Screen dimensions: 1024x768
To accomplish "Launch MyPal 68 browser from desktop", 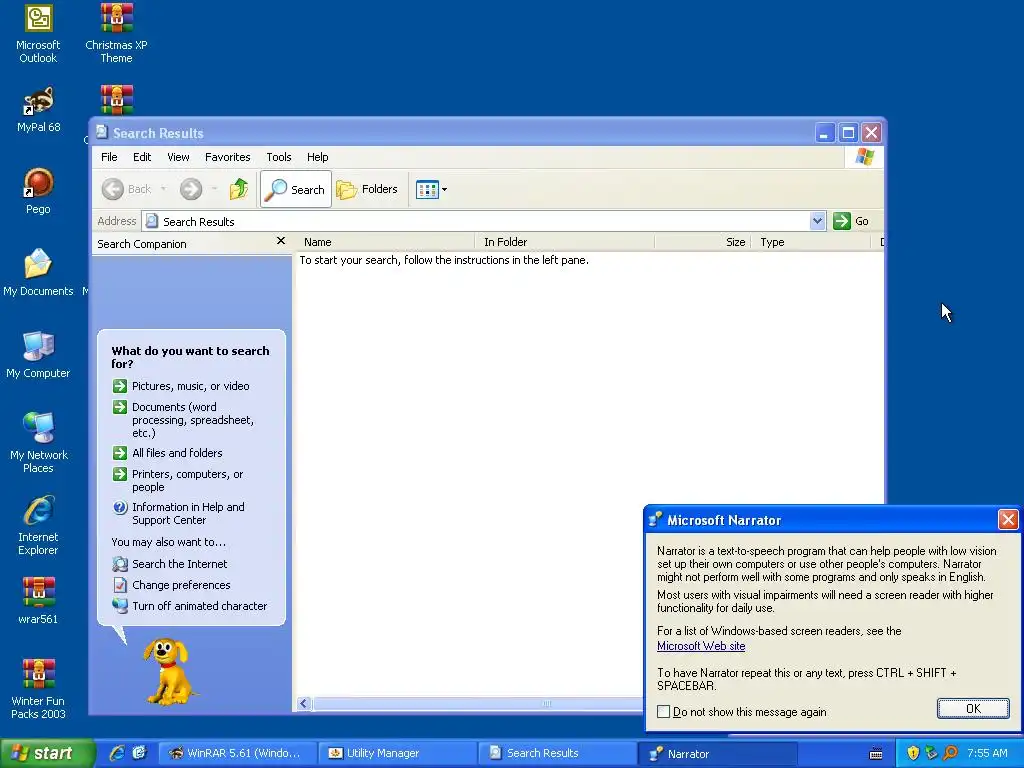I will click(39, 110).
